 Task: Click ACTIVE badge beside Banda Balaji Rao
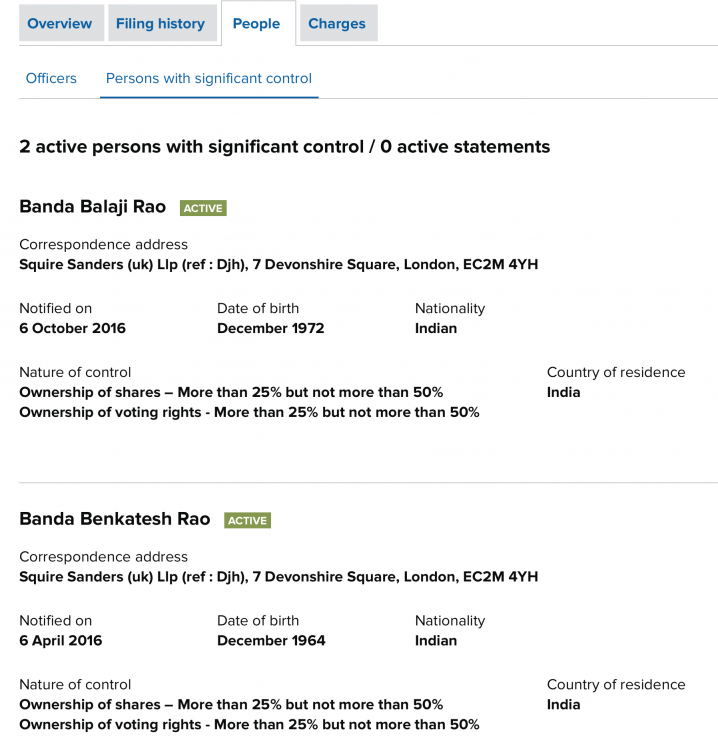tap(203, 208)
